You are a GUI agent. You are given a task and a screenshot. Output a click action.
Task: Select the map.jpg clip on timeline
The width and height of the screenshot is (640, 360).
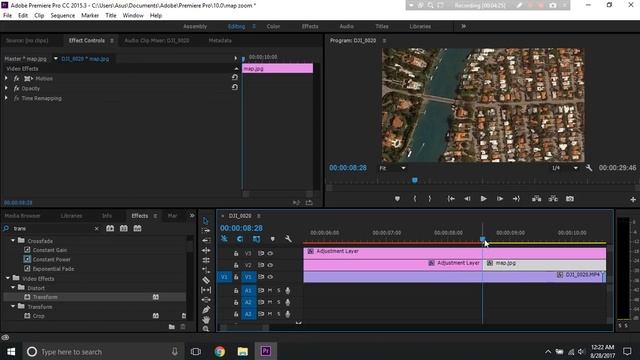point(544,264)
